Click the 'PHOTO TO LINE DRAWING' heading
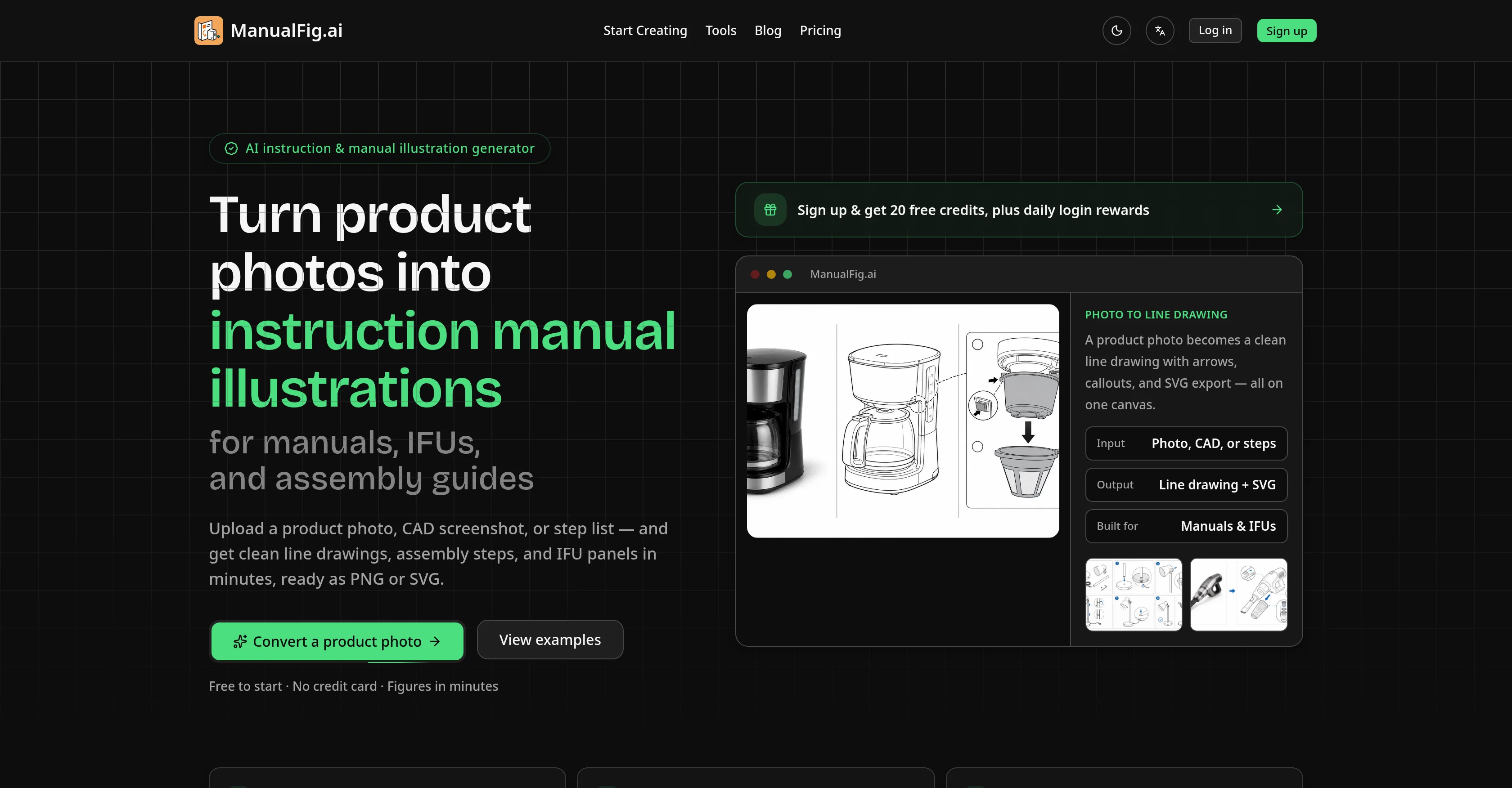 [1156, 314]
